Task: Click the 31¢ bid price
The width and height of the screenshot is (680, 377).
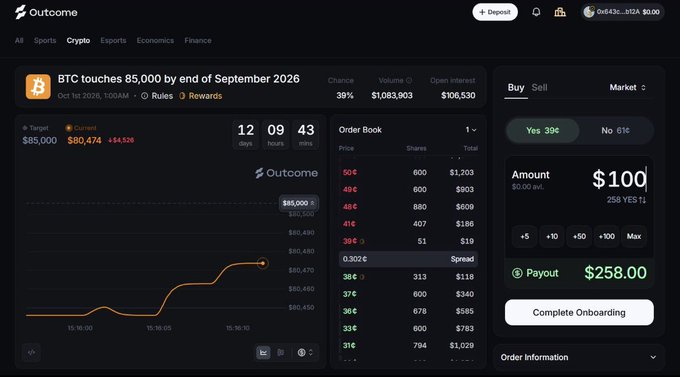Action: click(349, 345)
